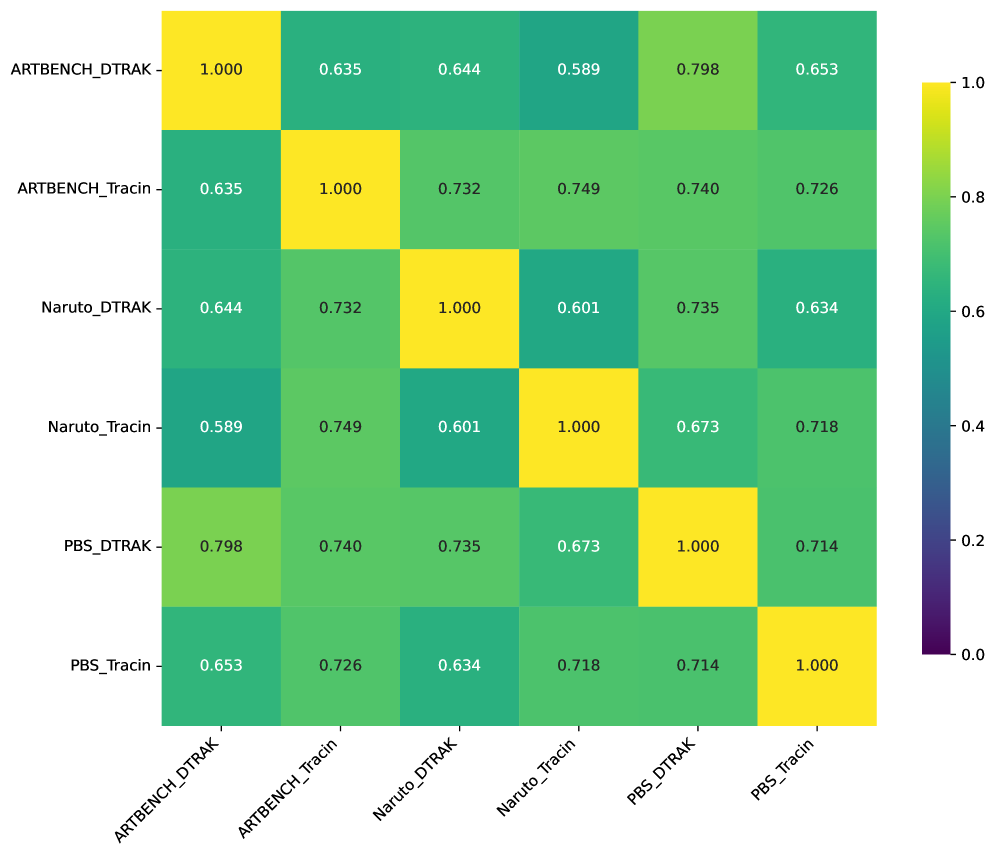The image size is (996, 857).
Task: Click the yellow top end of the colorbar
Action: coord(937,87)
